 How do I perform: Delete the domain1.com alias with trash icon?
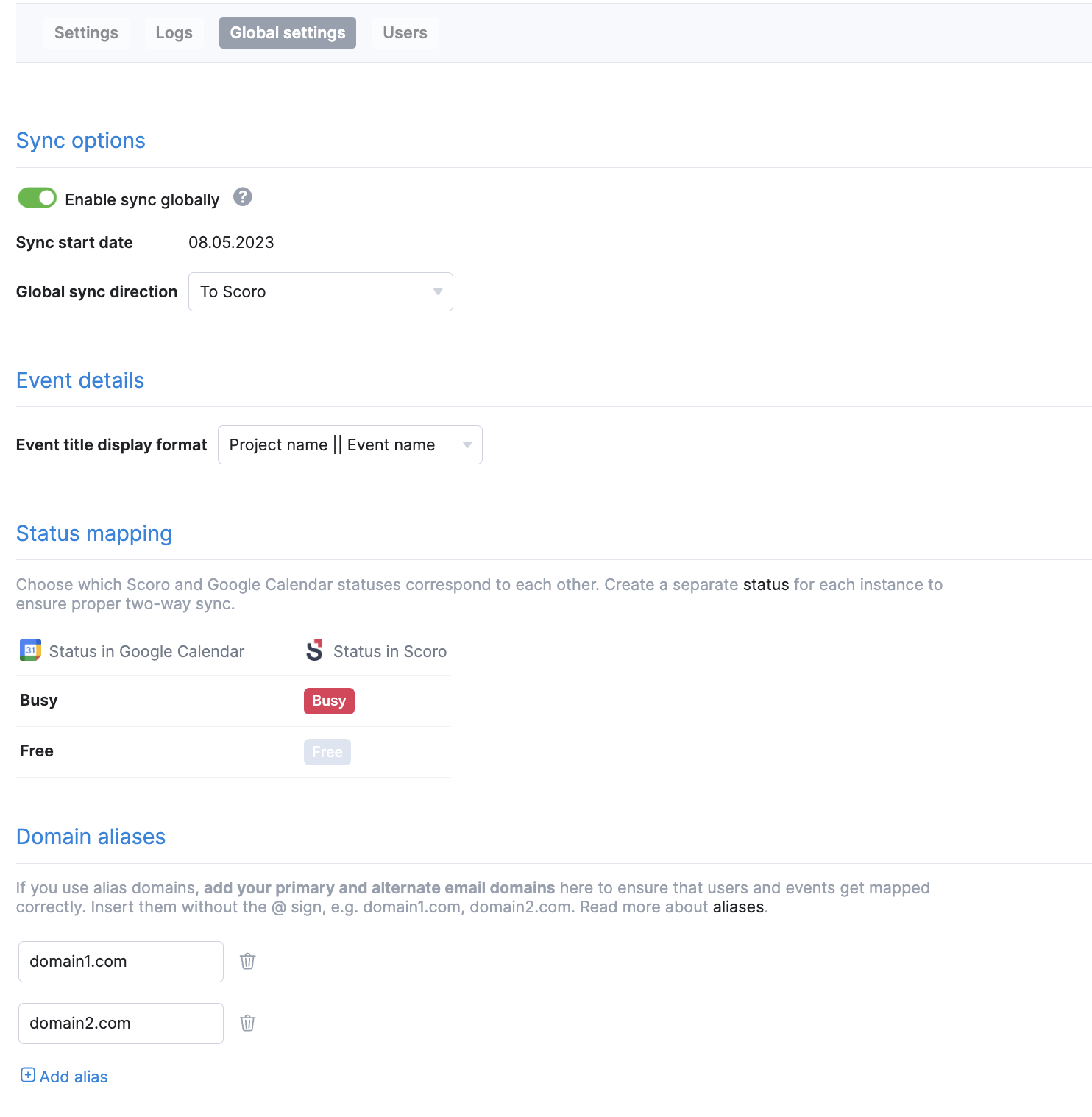pyautogui.click(x=248, y=961)
